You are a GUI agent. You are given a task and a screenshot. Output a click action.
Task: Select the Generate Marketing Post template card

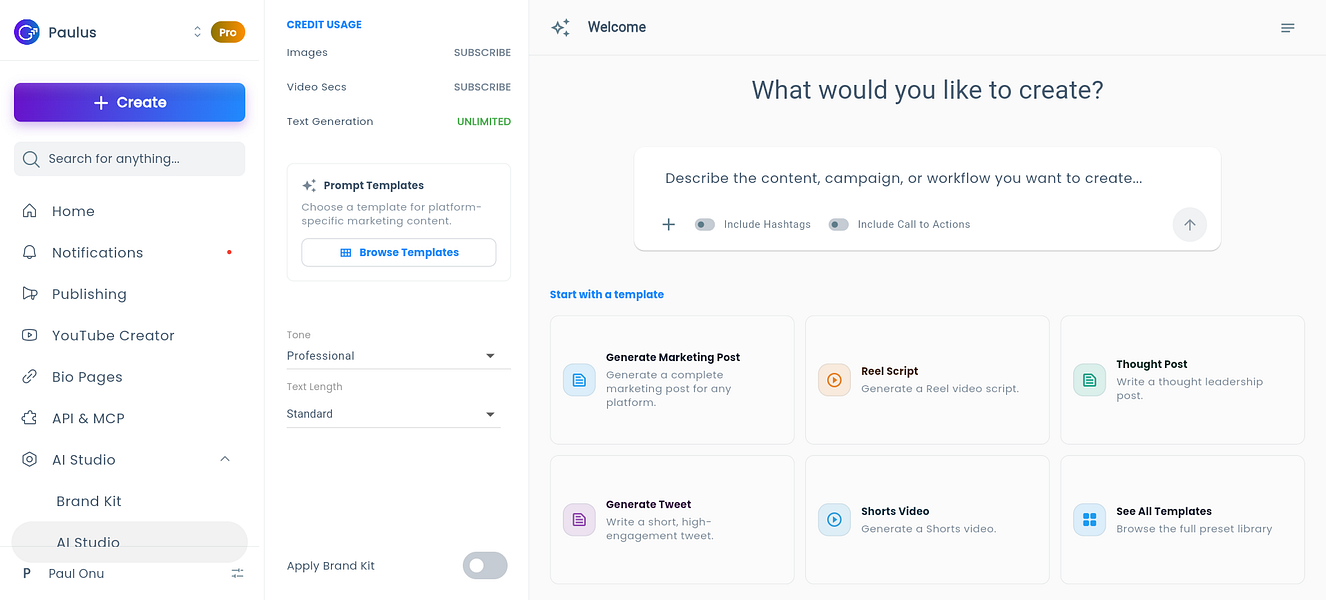(672, 380)
